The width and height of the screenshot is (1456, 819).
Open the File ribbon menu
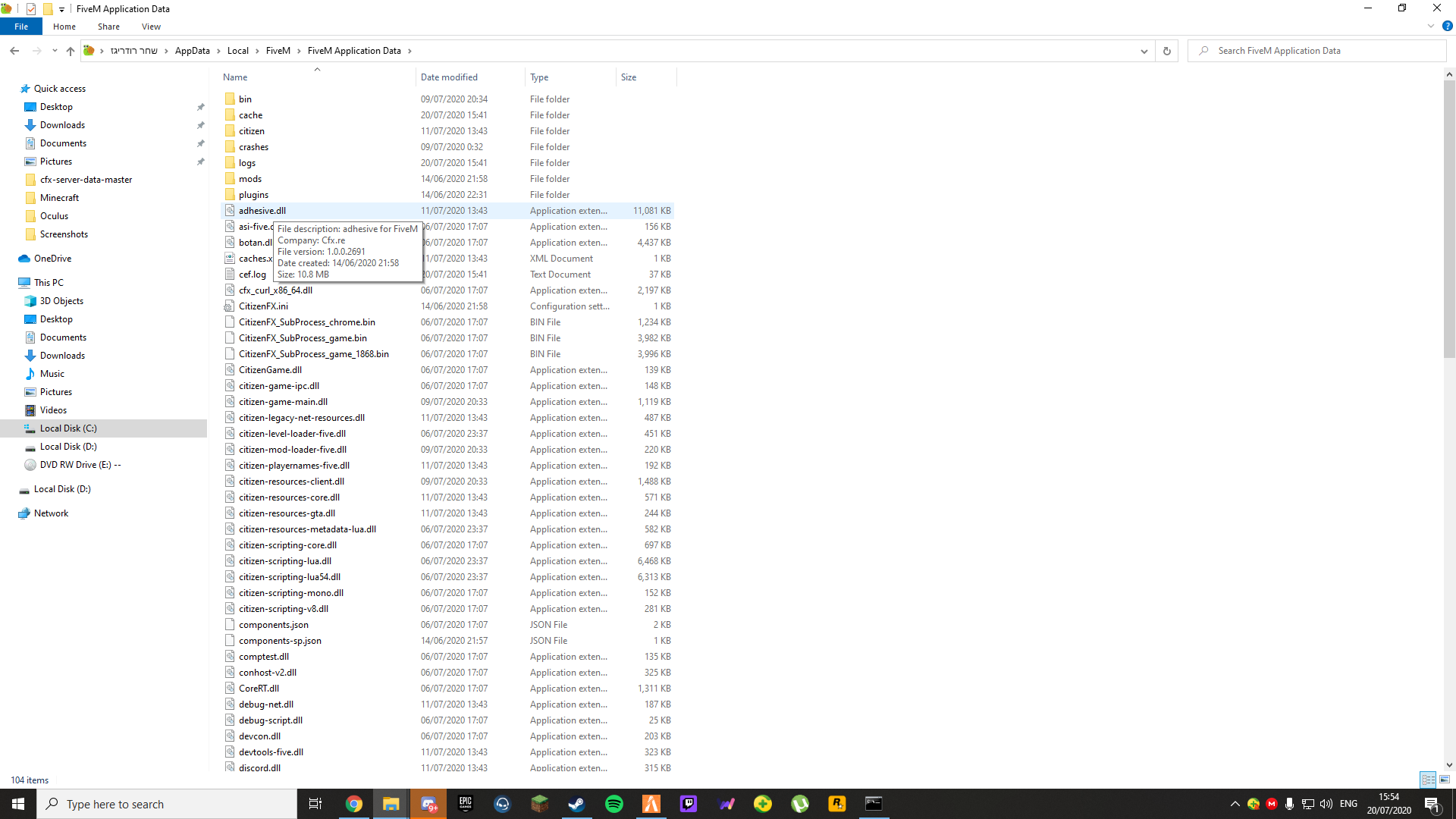[x=21, y=27]
